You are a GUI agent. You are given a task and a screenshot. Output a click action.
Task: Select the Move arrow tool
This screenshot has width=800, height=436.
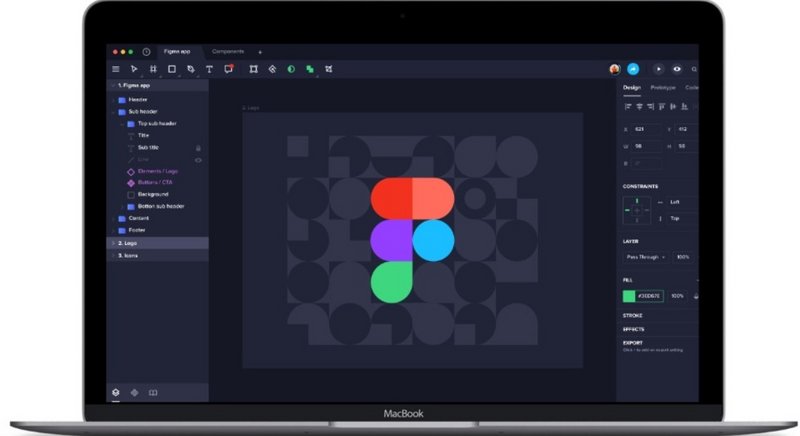coord(134,69)
